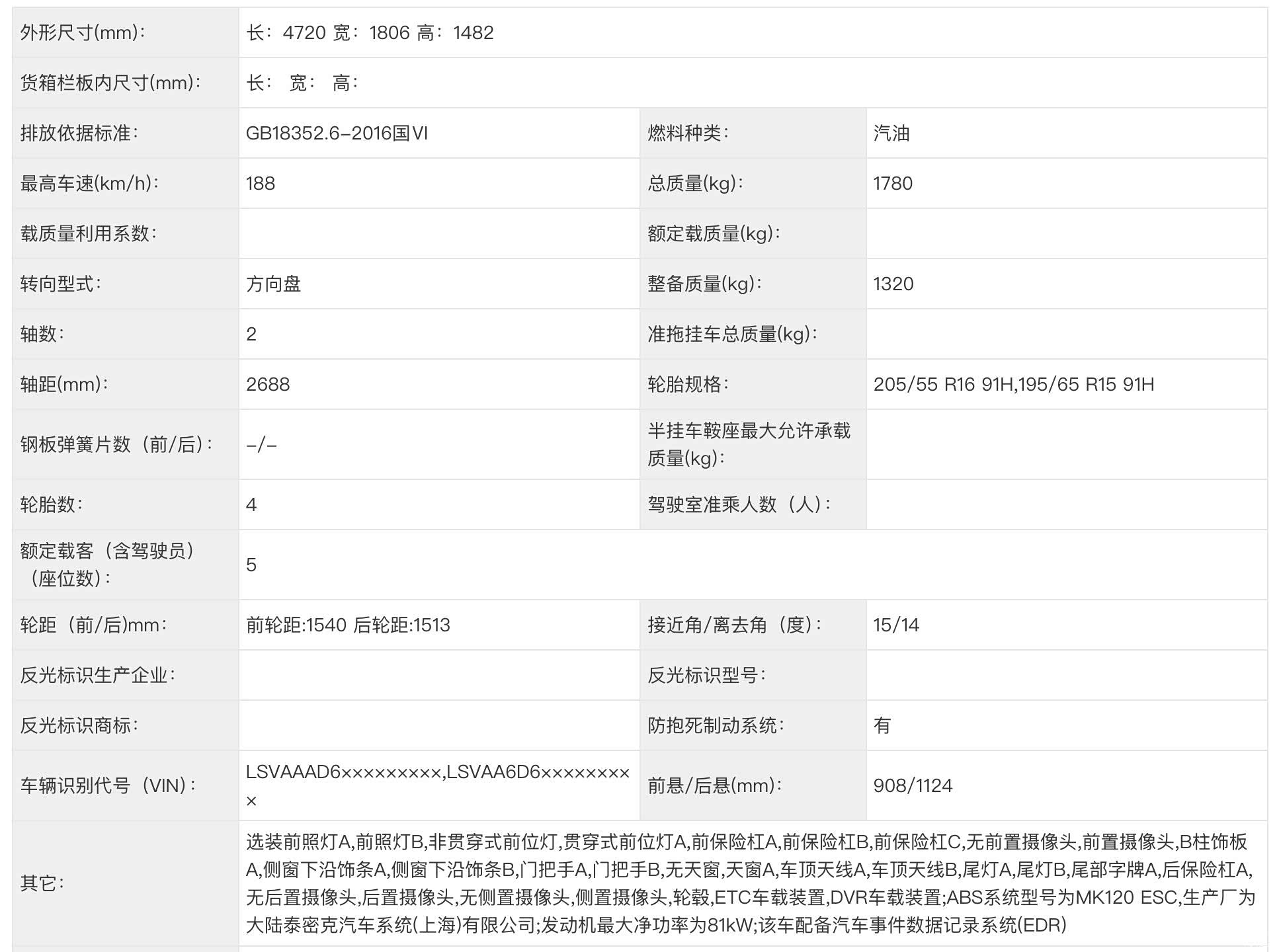The width and height of the screenshot is (1279, 952).
Task: Click the wheelbase value 2688
Action: pos(268,384)
